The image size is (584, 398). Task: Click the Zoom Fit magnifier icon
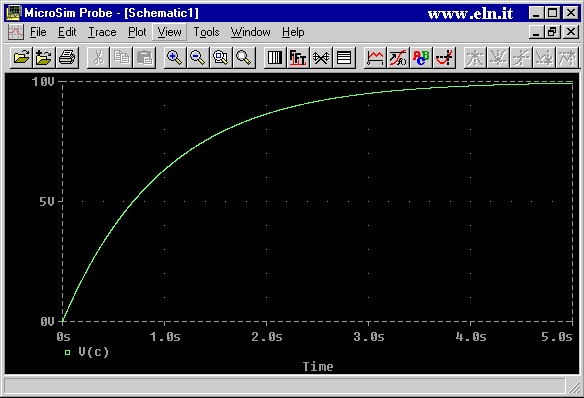pyautogui.click(x=244, y=58)
